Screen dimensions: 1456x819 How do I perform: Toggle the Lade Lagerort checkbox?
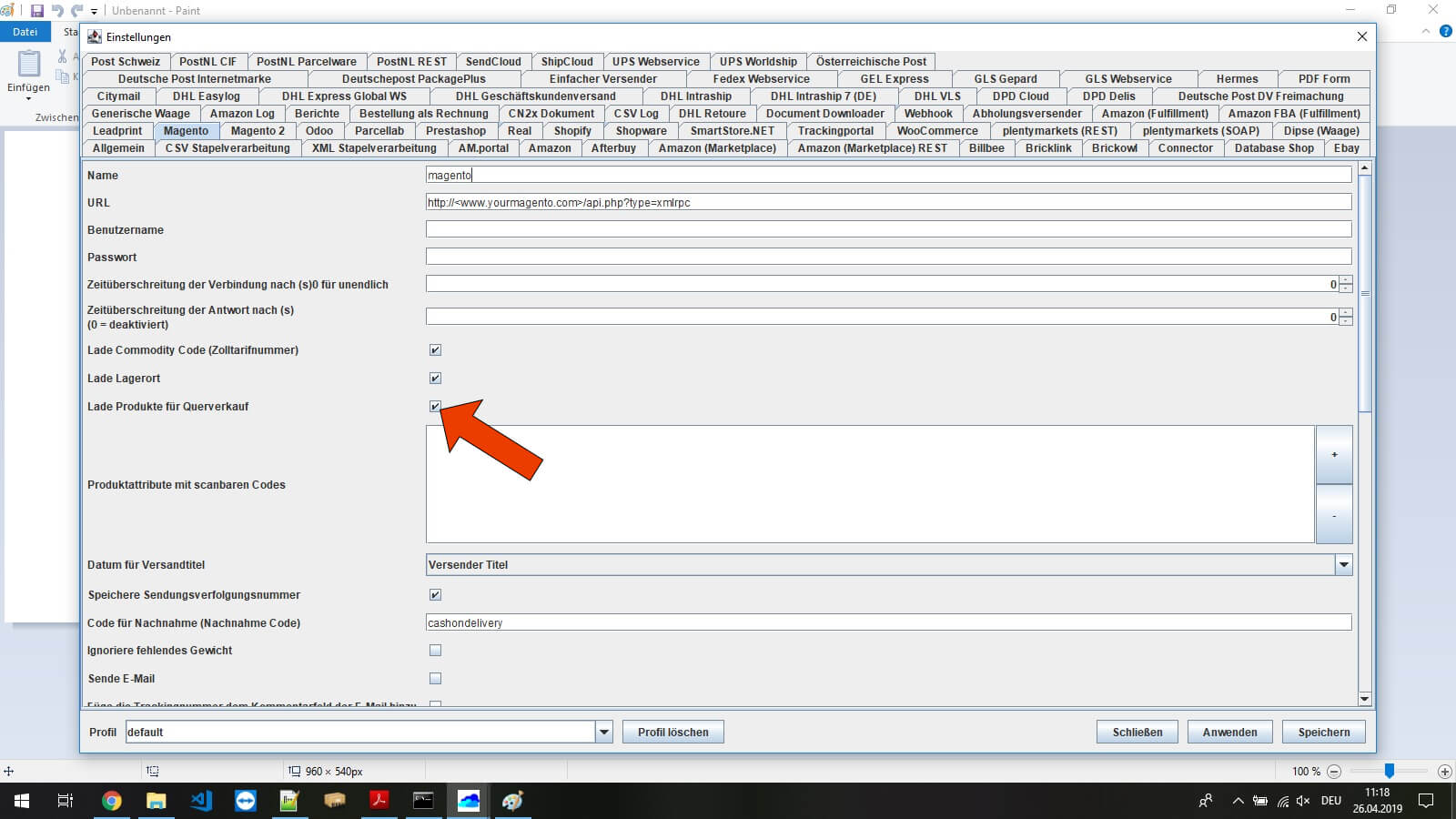tap(435, 379)
